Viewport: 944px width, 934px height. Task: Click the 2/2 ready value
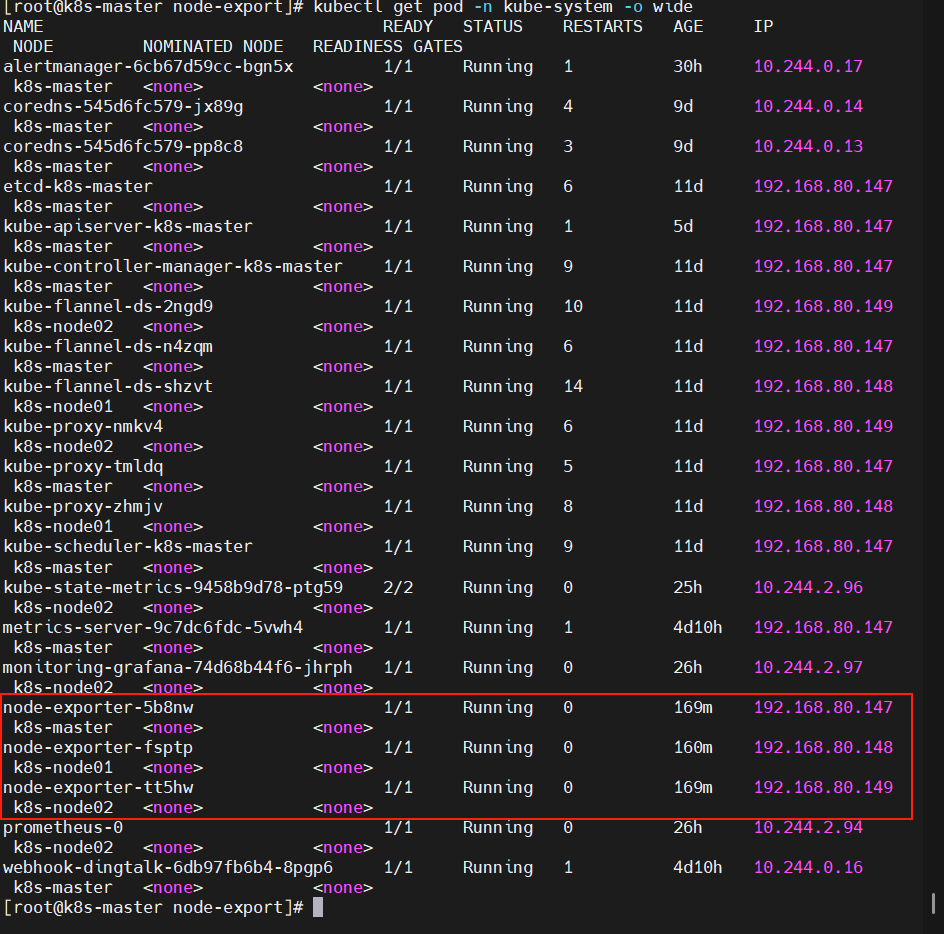(398, 587)
